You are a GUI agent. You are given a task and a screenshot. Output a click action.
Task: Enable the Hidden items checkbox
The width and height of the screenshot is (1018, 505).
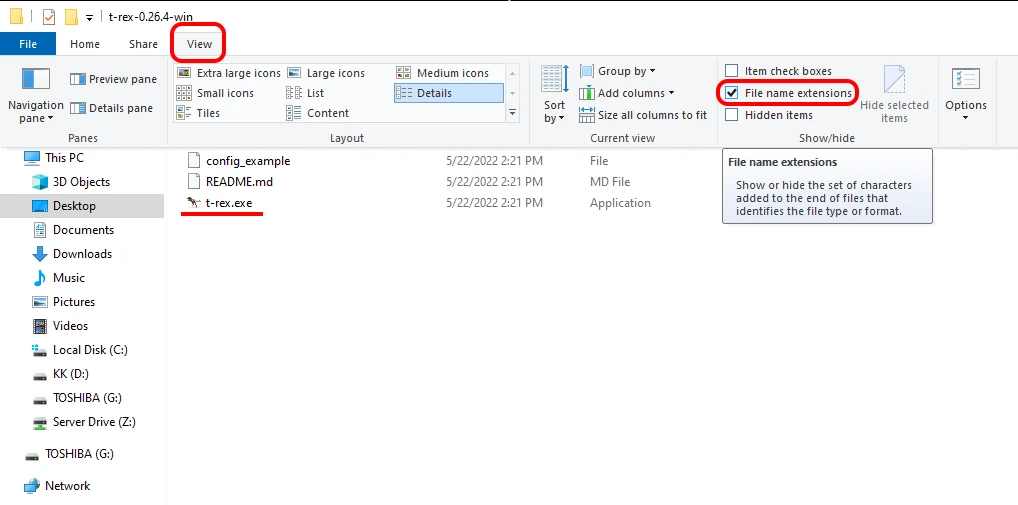[x=732, y=115]
